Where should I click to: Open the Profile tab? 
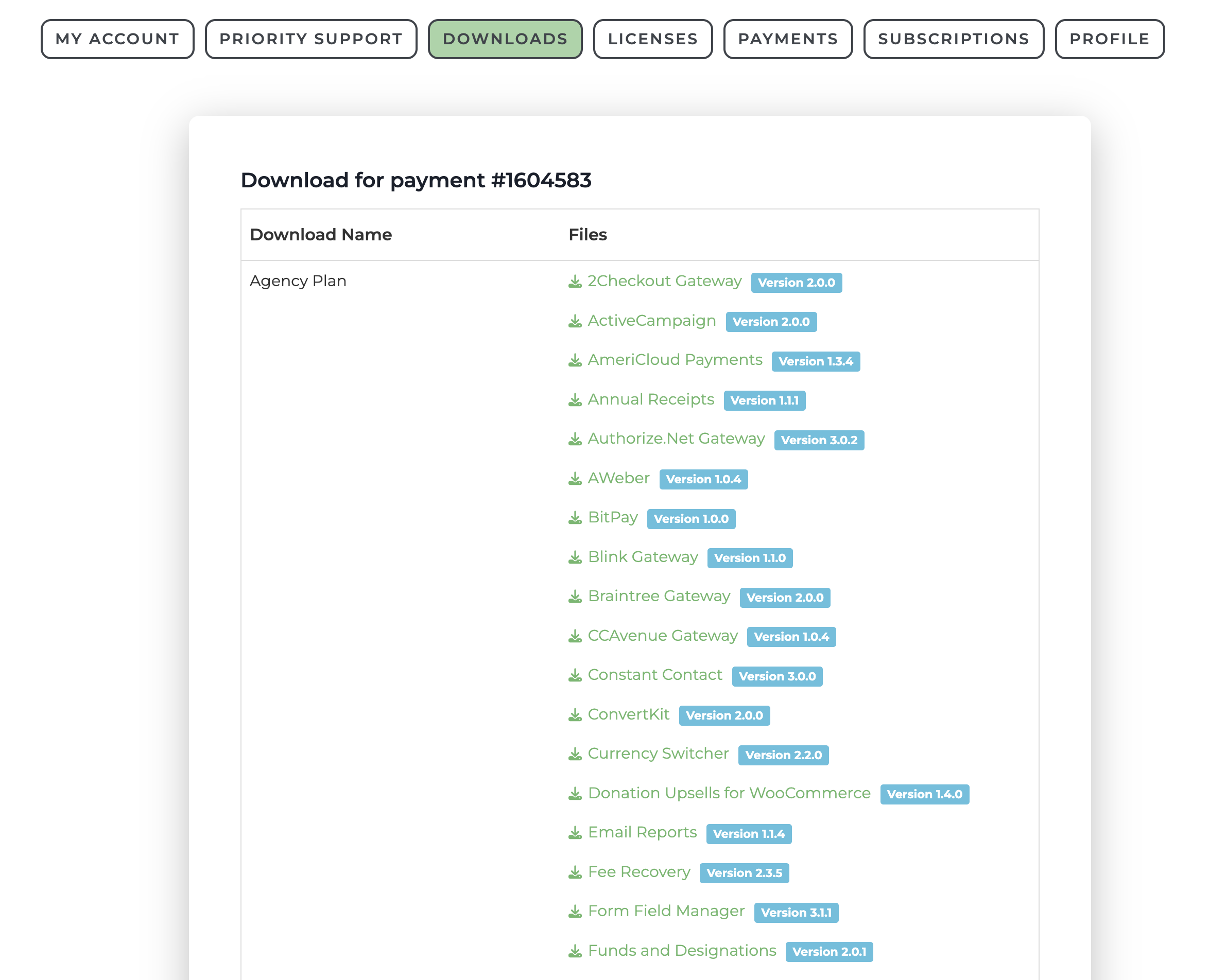(1110, 39)
